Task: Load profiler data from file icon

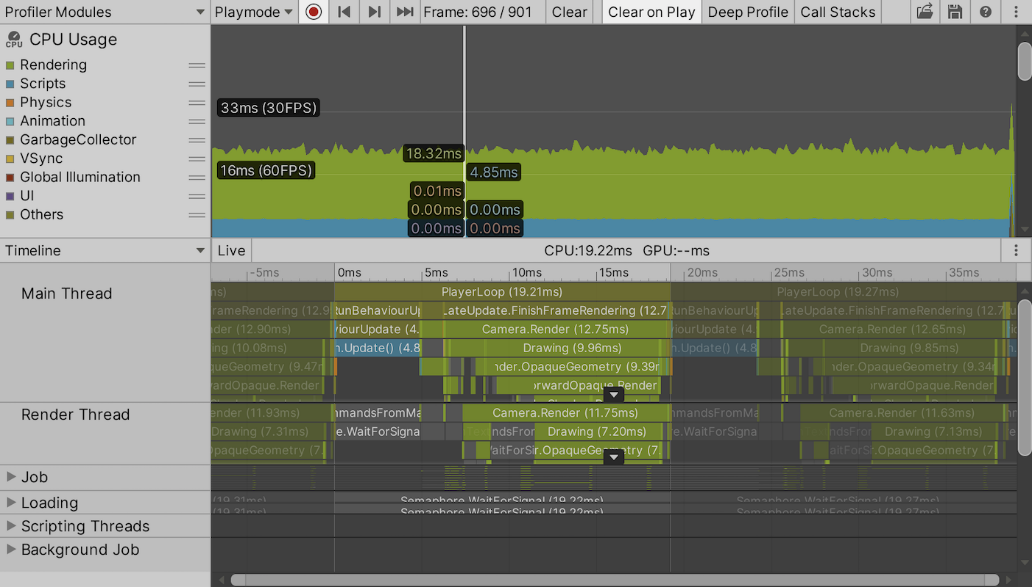Action: tap(925, 12)
